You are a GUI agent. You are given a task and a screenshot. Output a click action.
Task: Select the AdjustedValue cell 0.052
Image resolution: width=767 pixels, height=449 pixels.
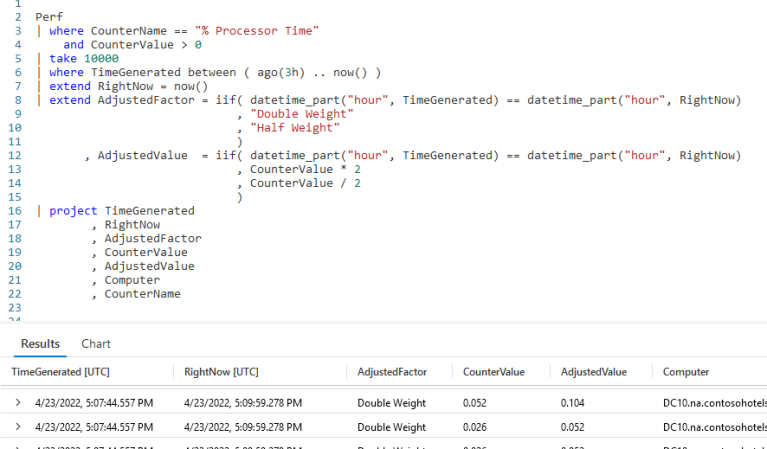click(572, 427)
